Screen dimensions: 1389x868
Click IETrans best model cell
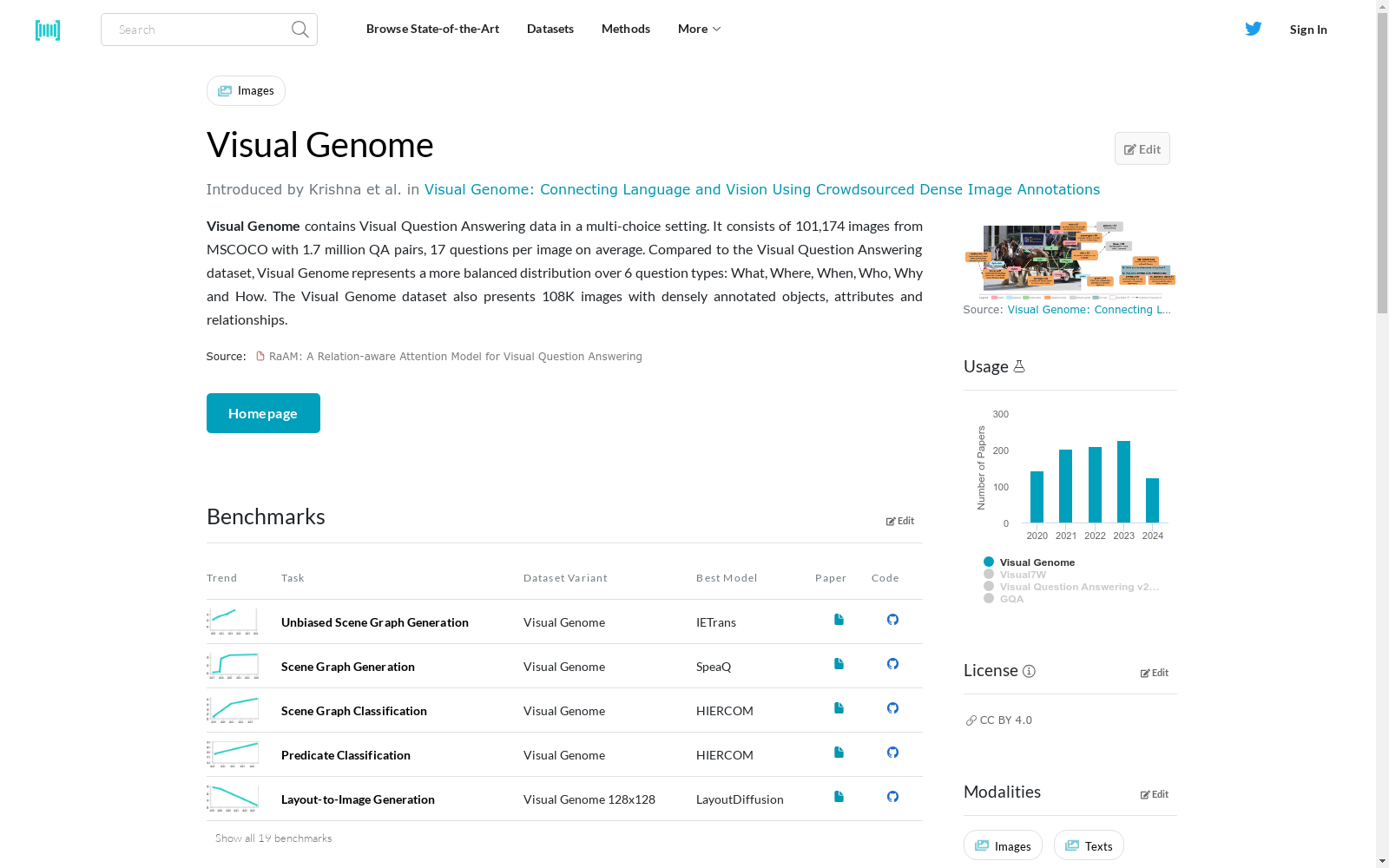[x=716, y=622]
